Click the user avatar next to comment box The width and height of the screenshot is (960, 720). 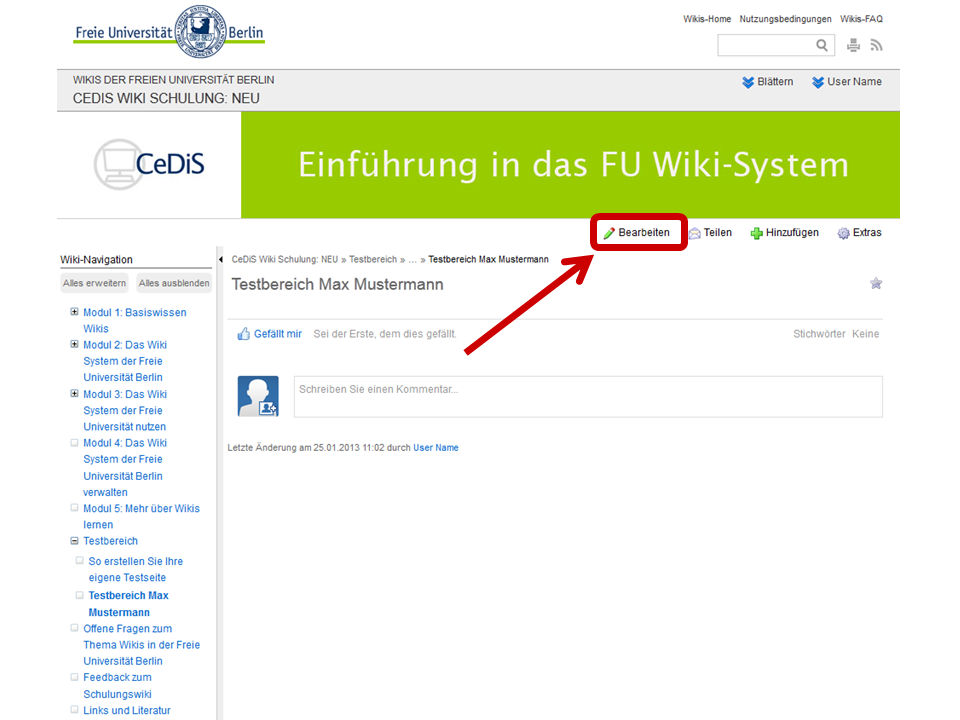(x=258, y=396)
